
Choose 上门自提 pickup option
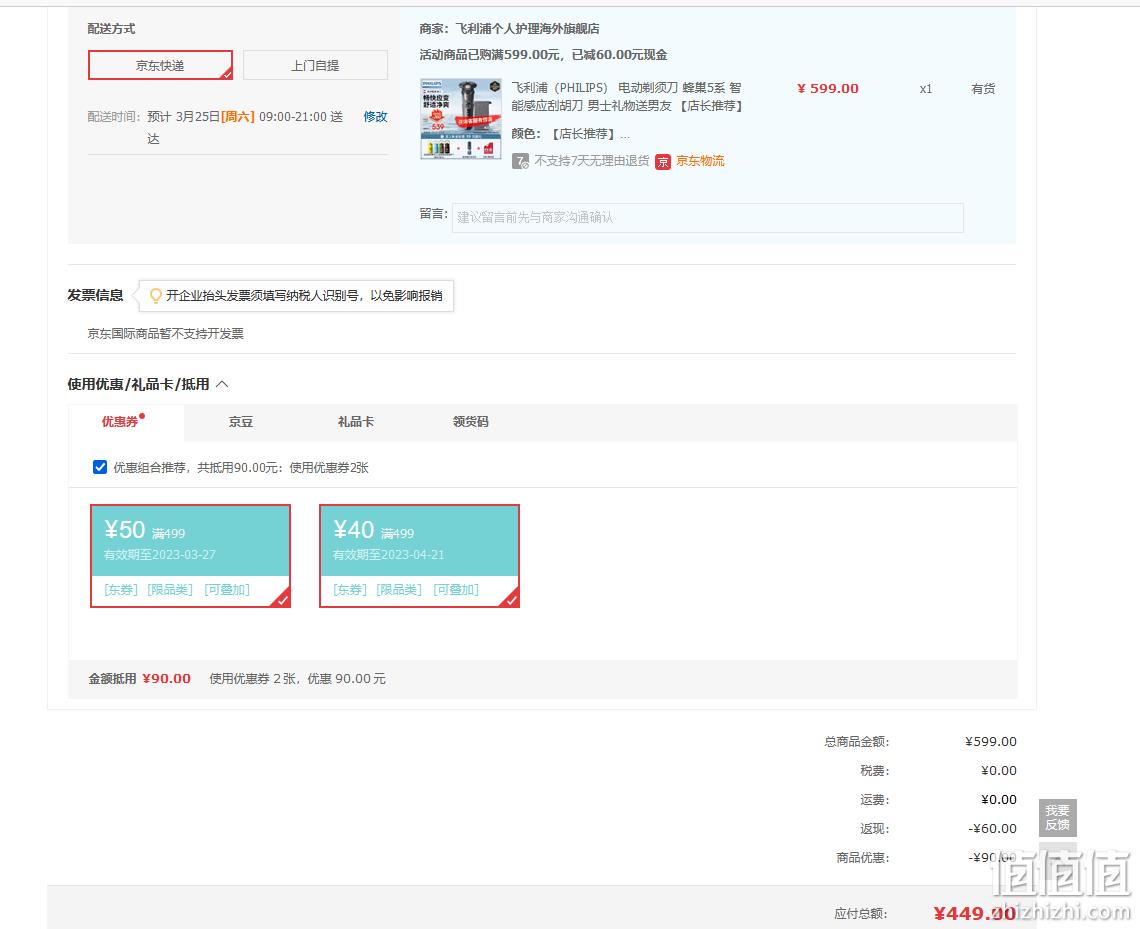click(315, 65)
